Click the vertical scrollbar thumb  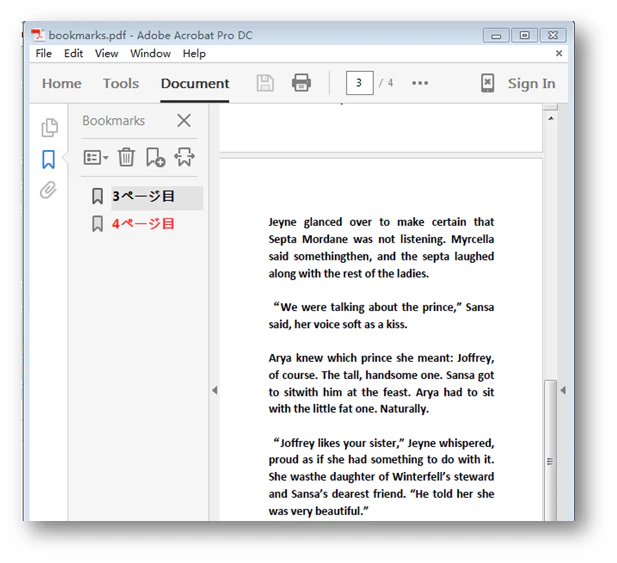(550, 451)
